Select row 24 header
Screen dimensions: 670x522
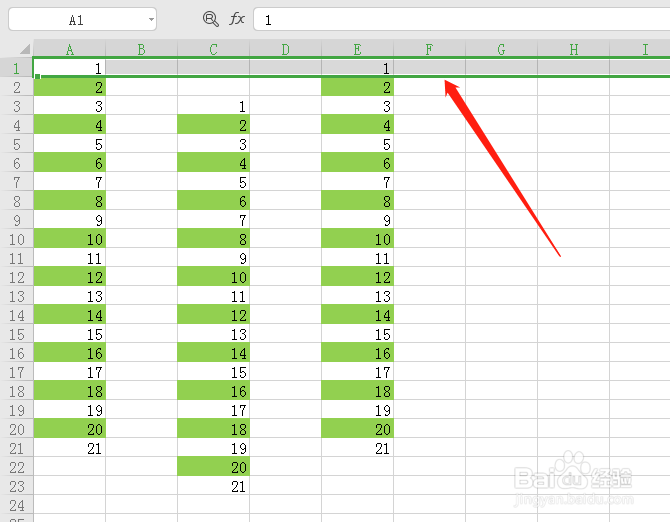17,505
